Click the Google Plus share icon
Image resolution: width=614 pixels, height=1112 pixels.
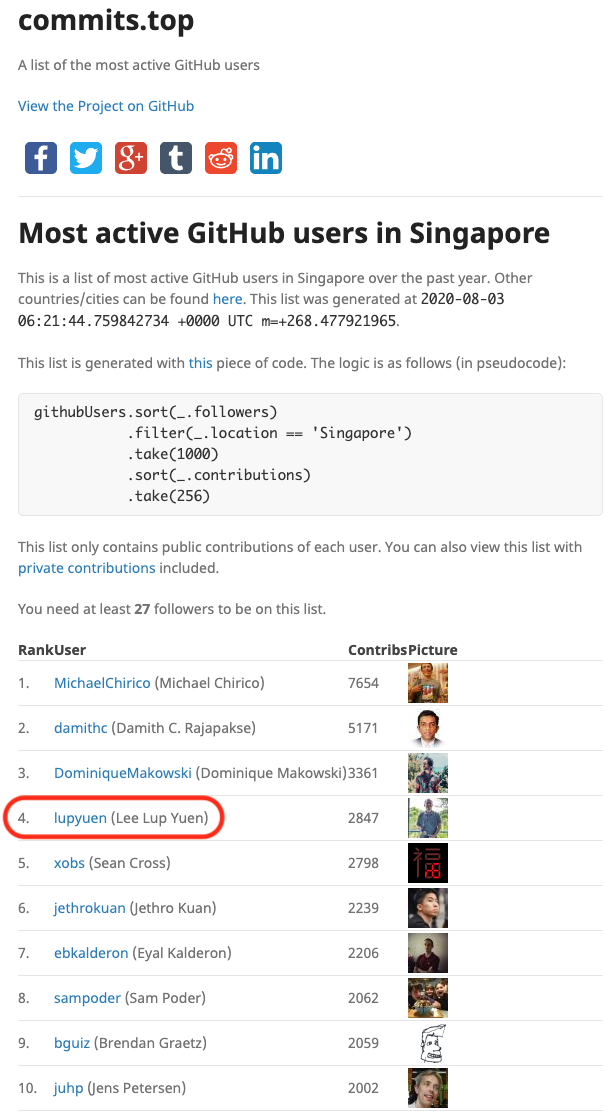coord(131,158)
